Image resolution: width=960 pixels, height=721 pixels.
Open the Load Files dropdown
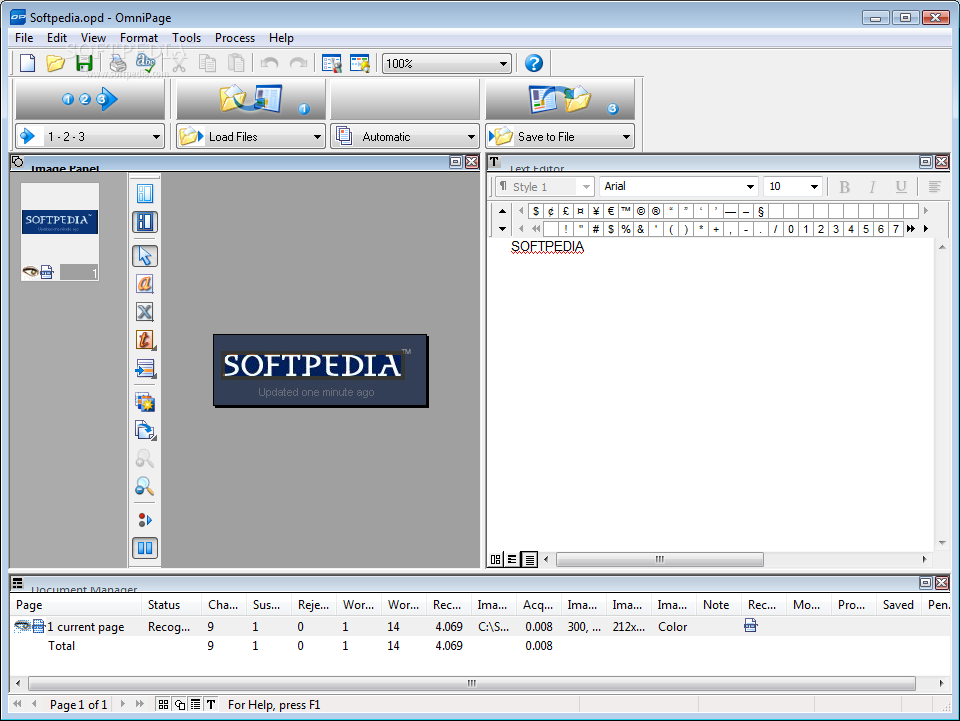coord(317,137)
